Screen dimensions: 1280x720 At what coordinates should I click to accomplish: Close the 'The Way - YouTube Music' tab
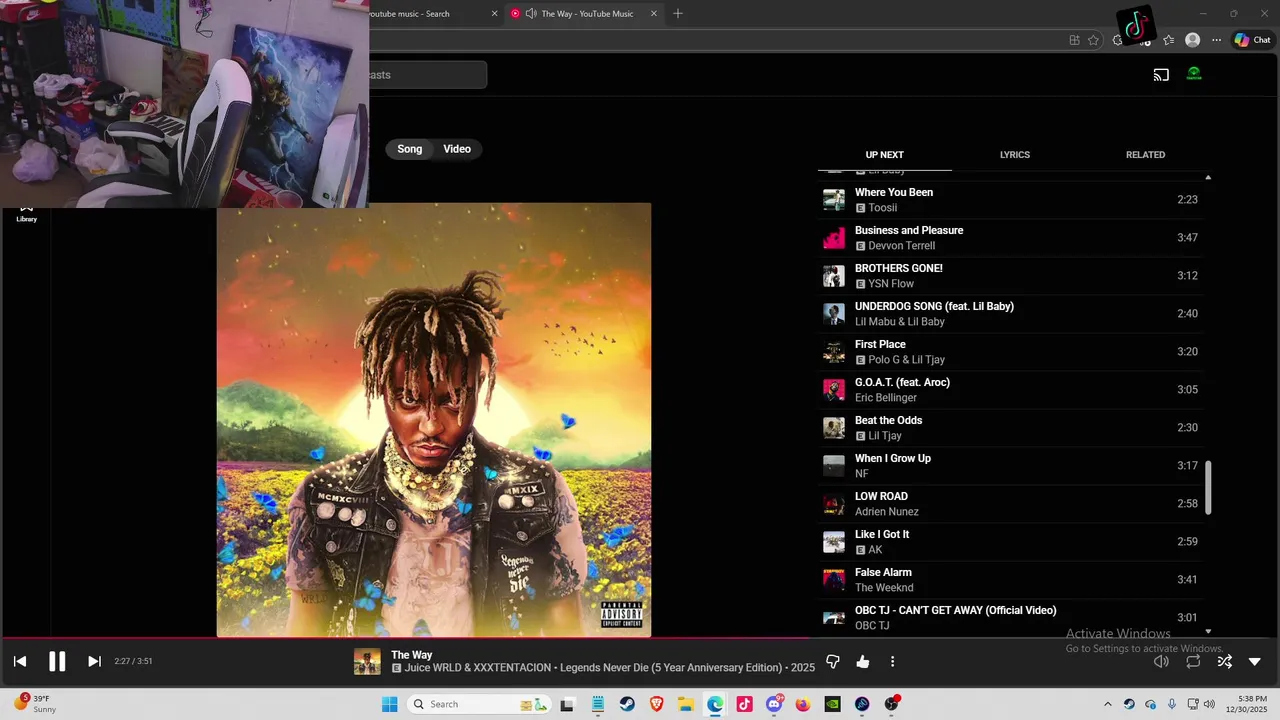point(654,14)
